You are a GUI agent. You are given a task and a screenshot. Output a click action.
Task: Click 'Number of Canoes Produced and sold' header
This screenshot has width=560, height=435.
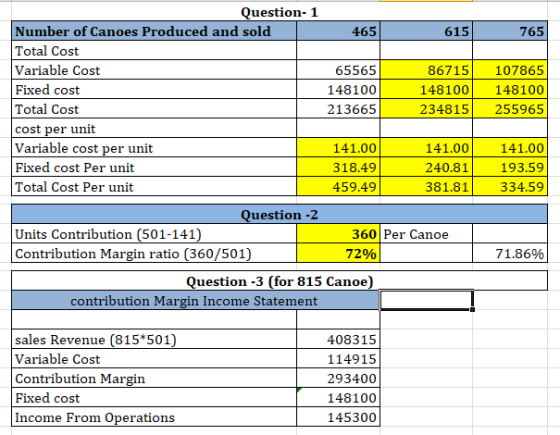pyautogui.click(x=154, y=31)
